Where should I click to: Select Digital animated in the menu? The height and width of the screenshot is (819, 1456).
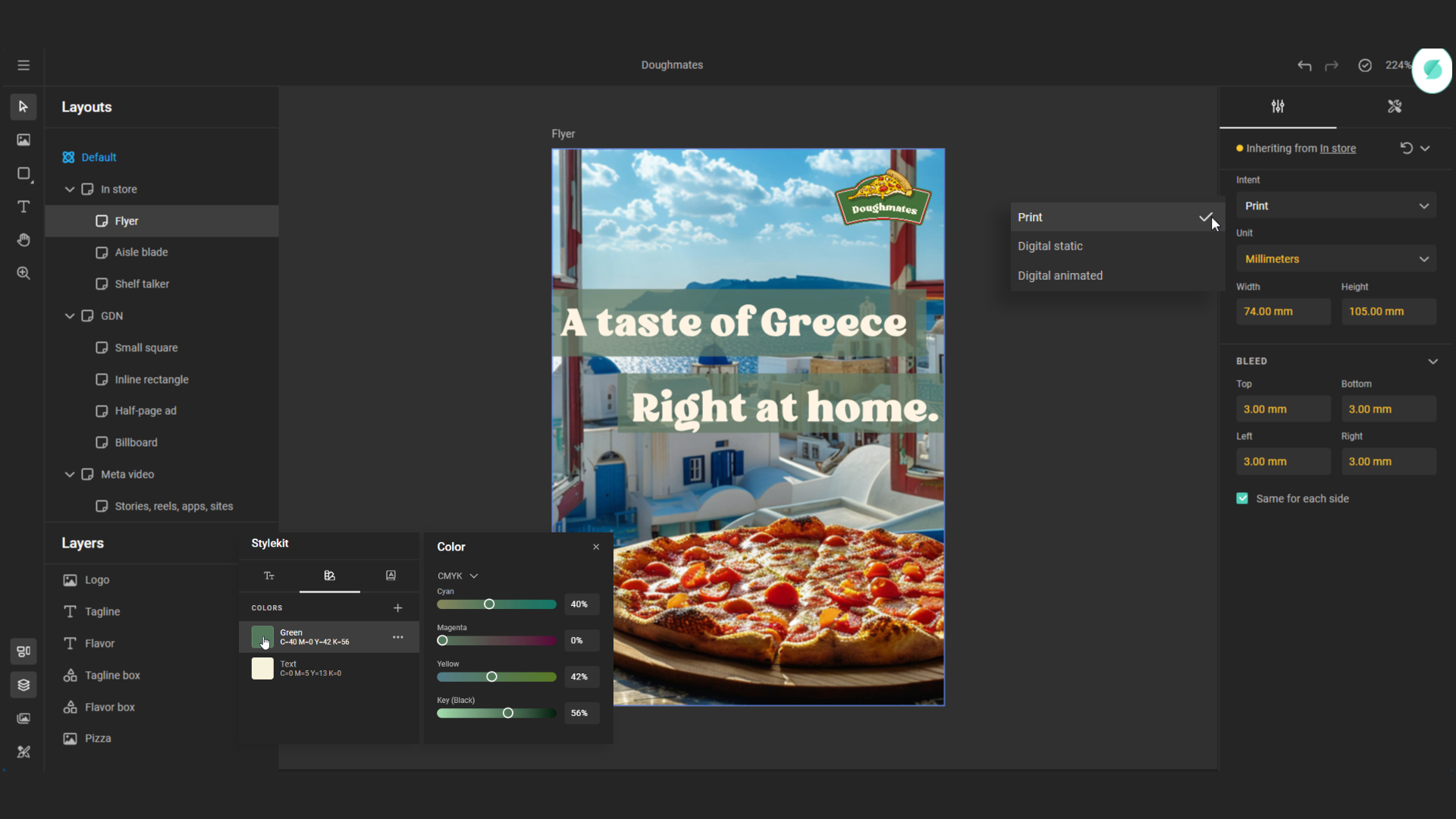[1059, 275]
